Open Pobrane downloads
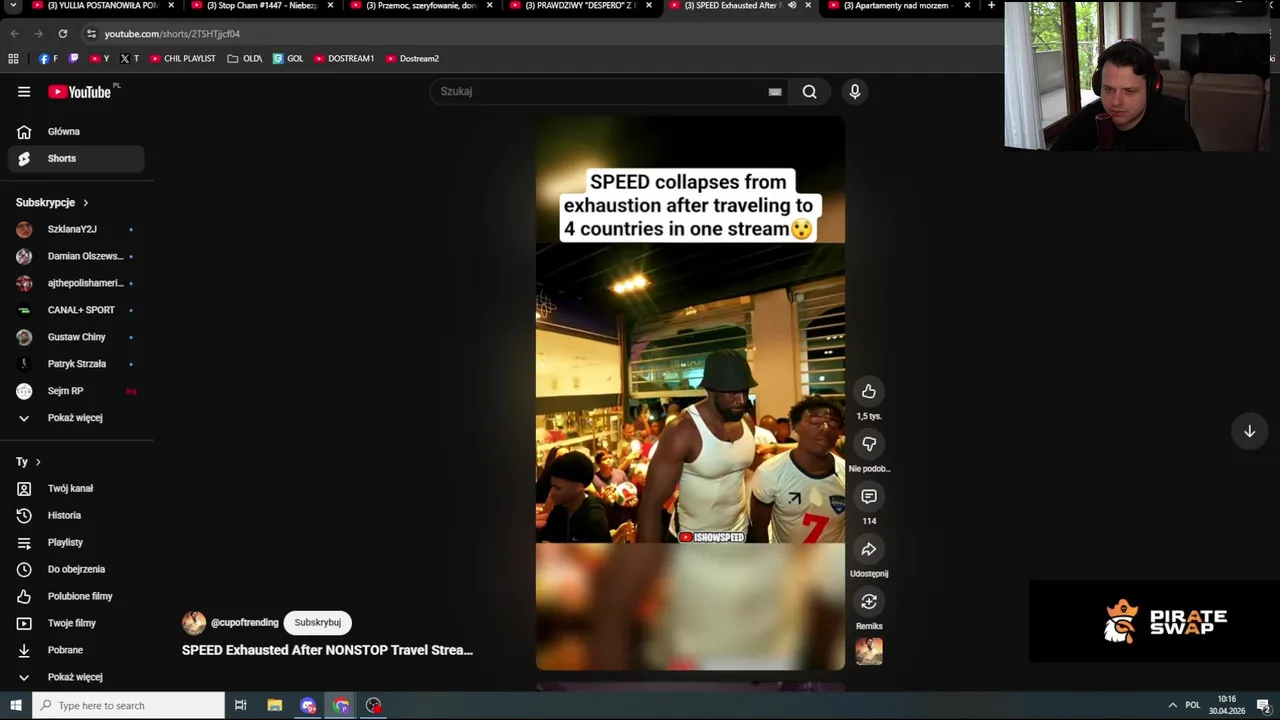This screenshot has height=720, width=1280. coord(76,650)
